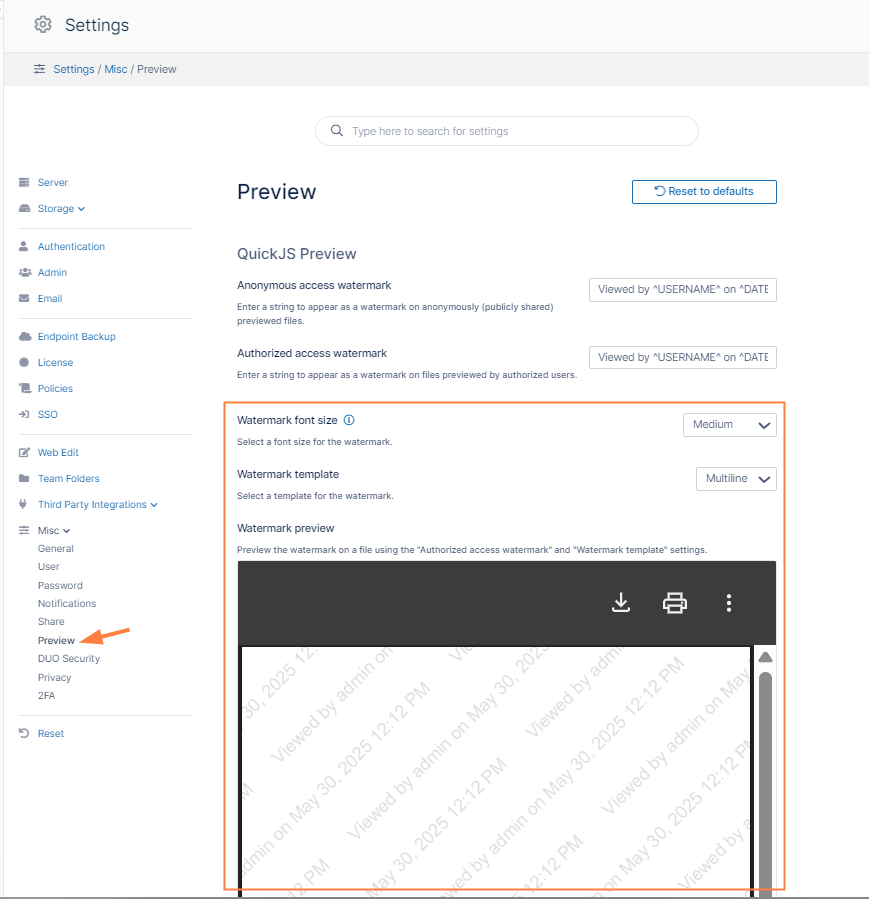This screenshot has width=869, height=899.
Task: Click the Anonymous access watermark text field
Action: [x=683, y=290]
